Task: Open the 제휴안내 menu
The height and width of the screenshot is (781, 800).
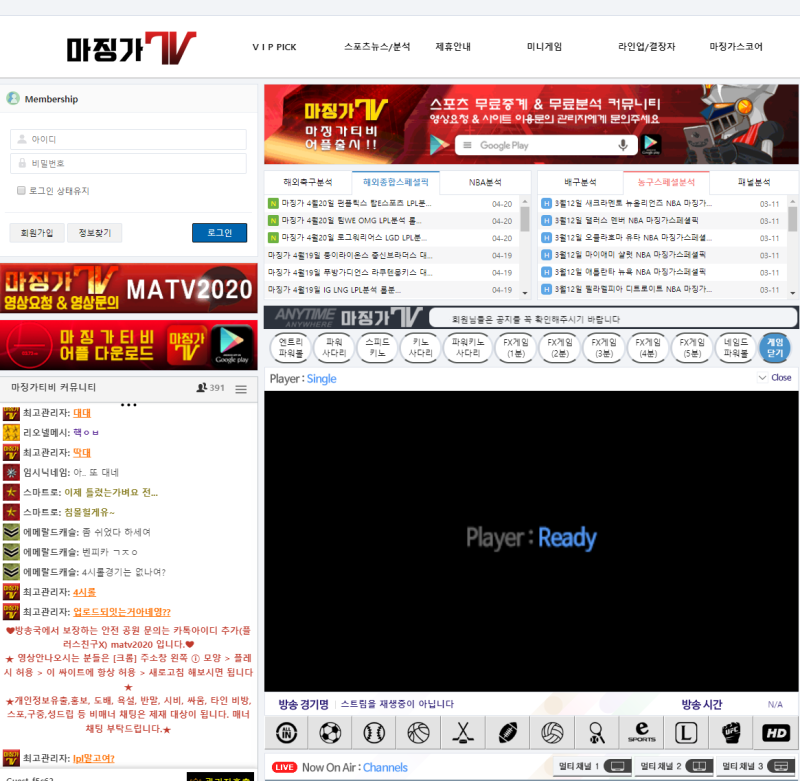Action: (x=453, y=46)
